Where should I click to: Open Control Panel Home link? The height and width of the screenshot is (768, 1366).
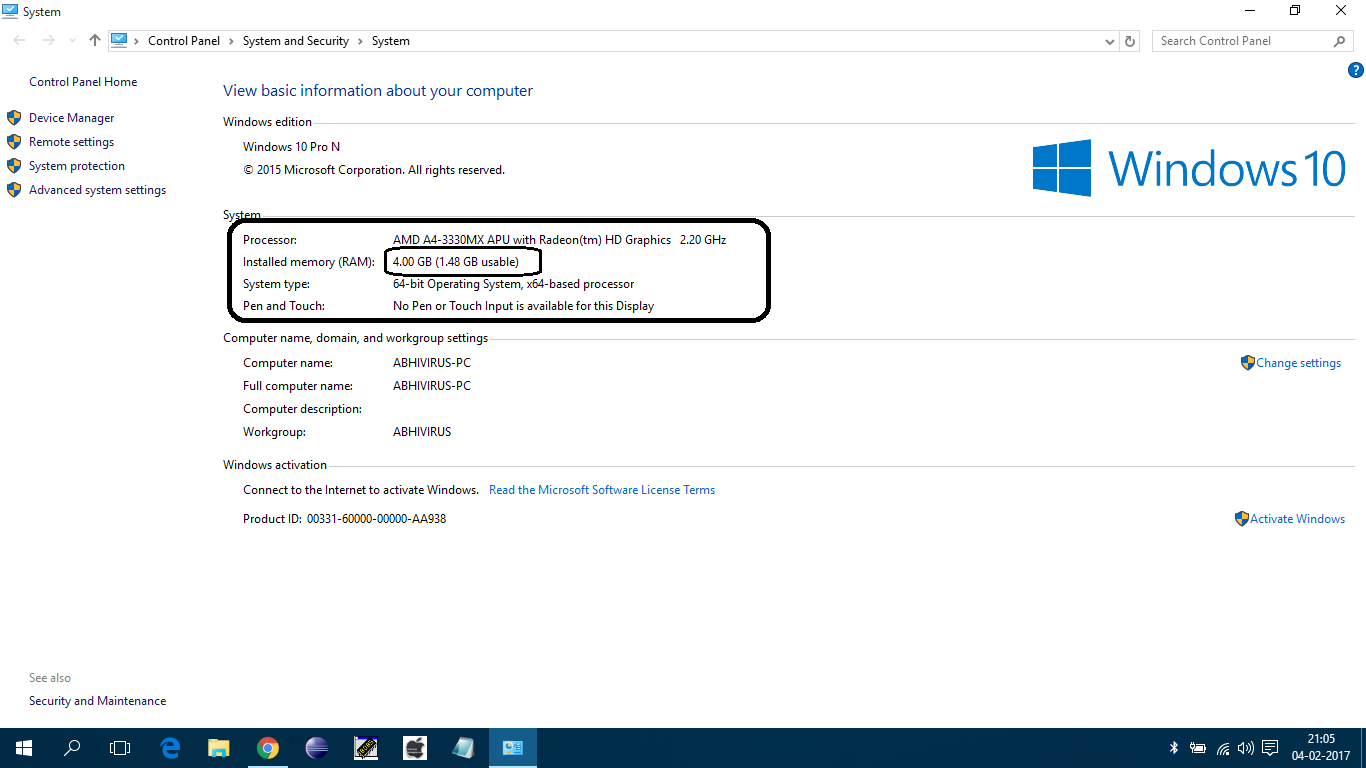pyautogui.click(x=83, y=82)
